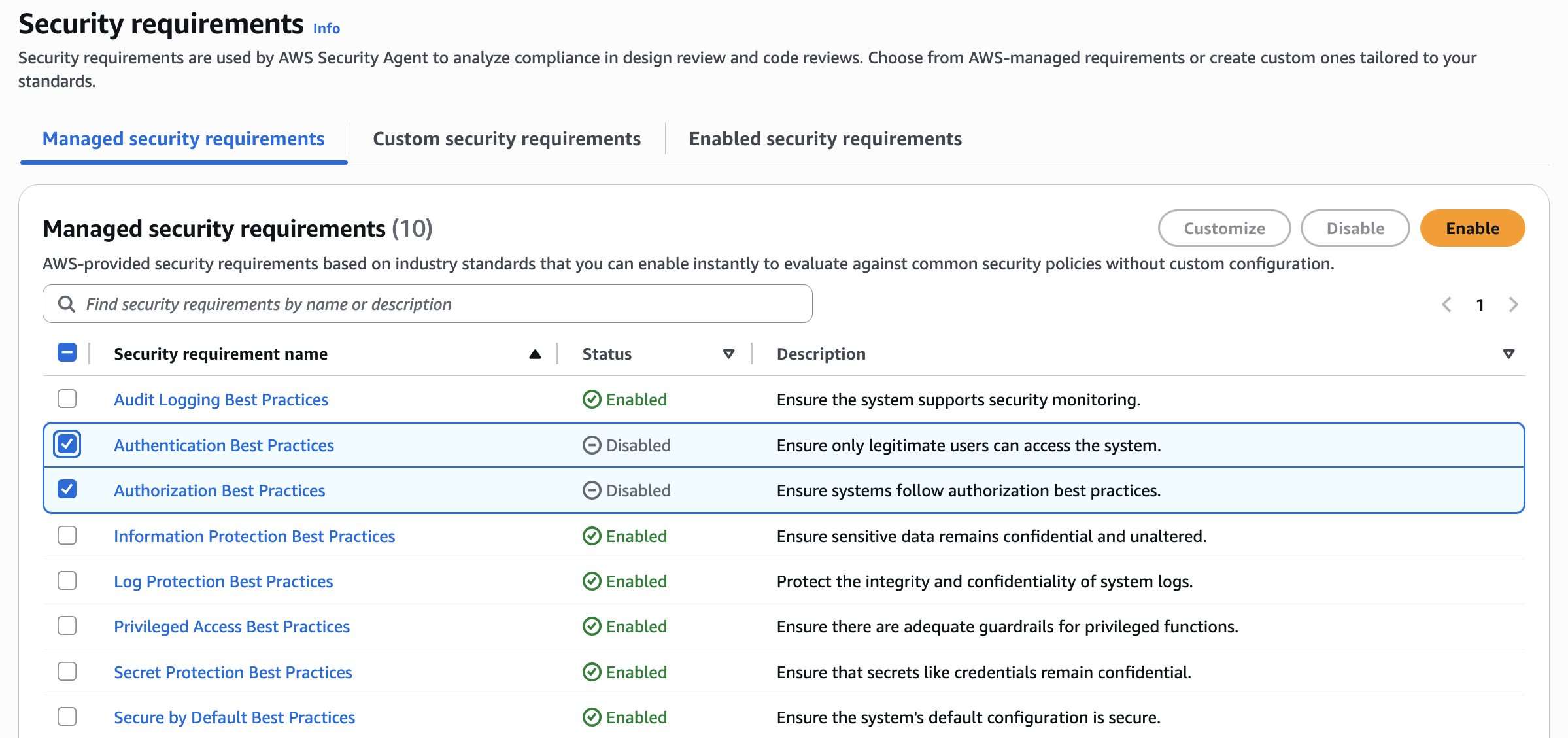Click Enabled status icon for Audit Logging

592,400
